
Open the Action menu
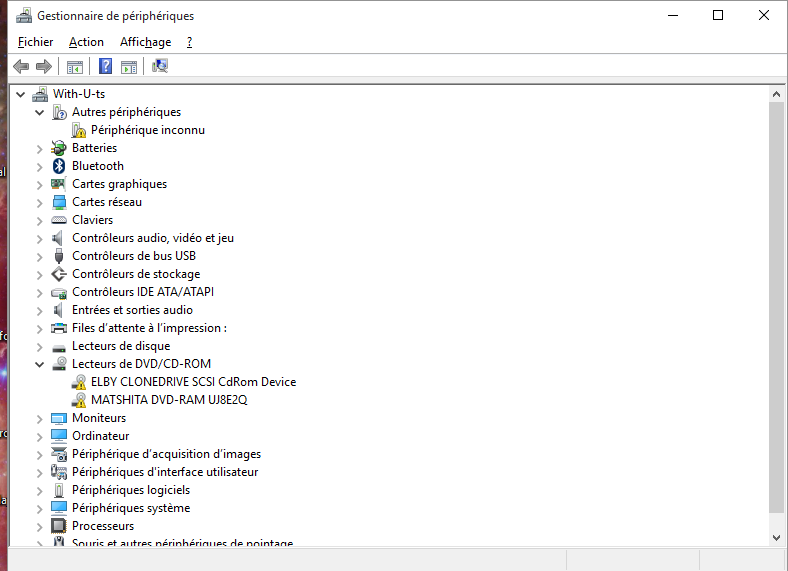click(x=86, y=42)
